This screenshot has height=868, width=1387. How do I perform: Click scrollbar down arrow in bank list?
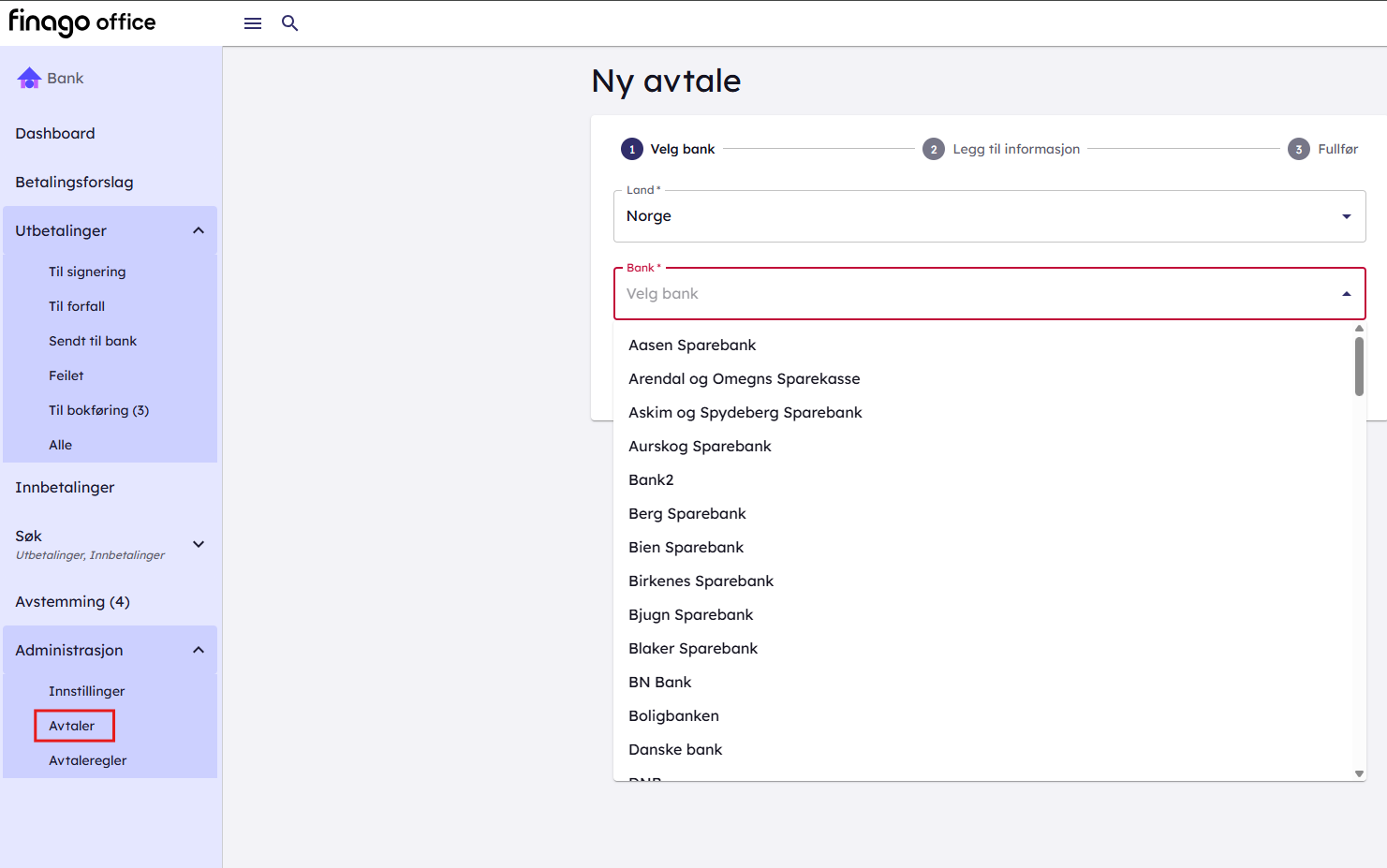1359,773
